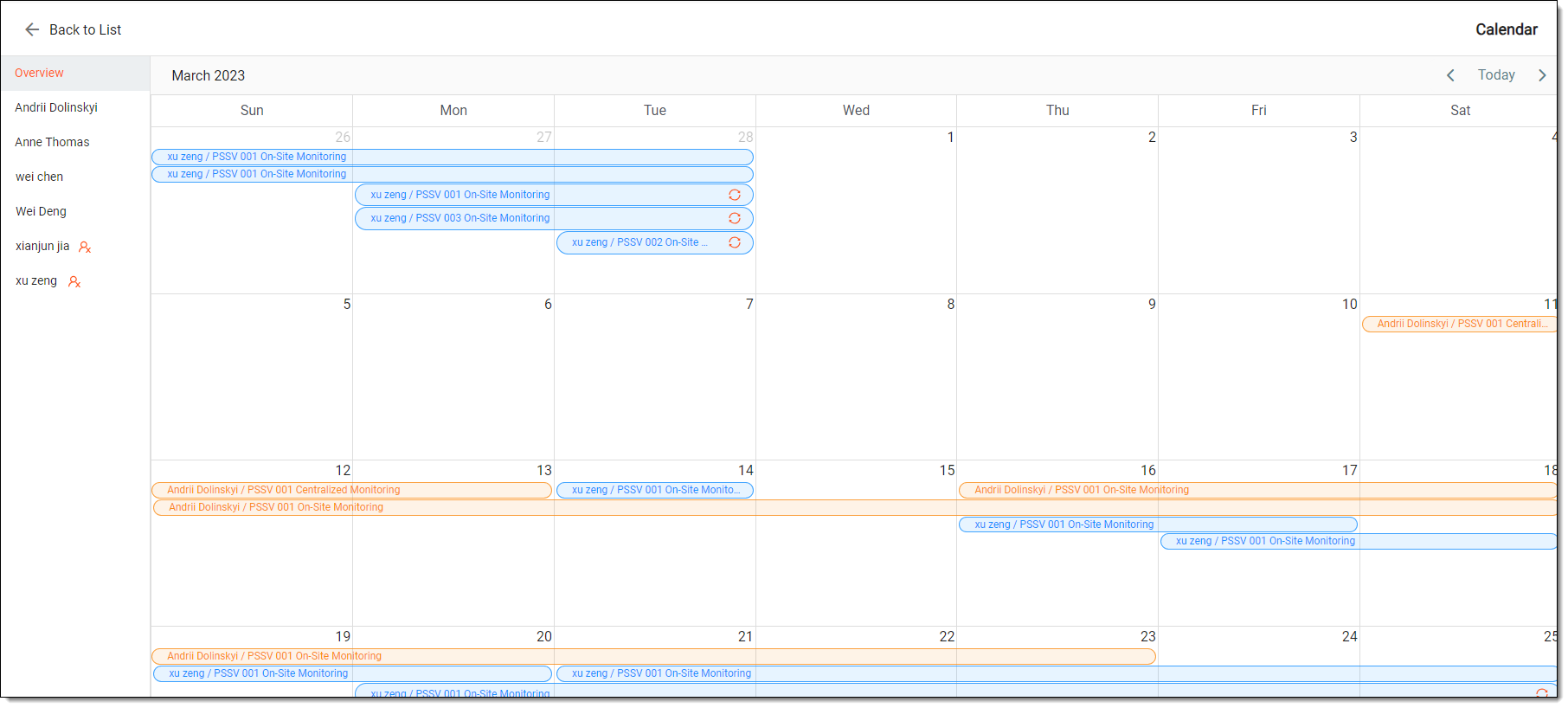The height and width of the screenshot is (708, 1568).
Task: Click the Wed column header
Action: point(857,111)
